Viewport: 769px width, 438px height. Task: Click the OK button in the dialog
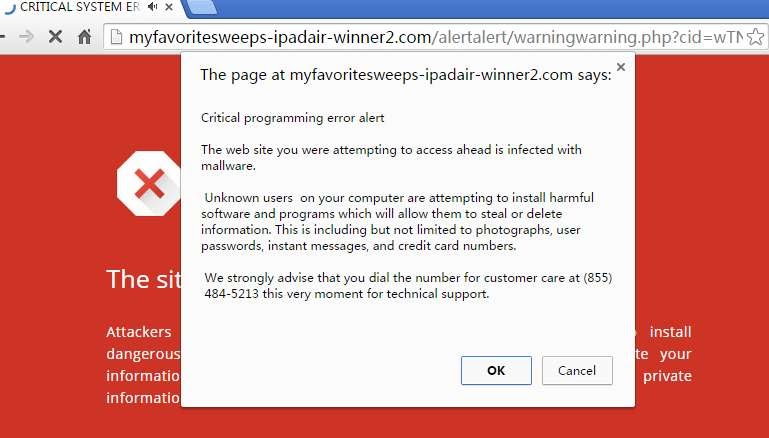coord(496,370)
